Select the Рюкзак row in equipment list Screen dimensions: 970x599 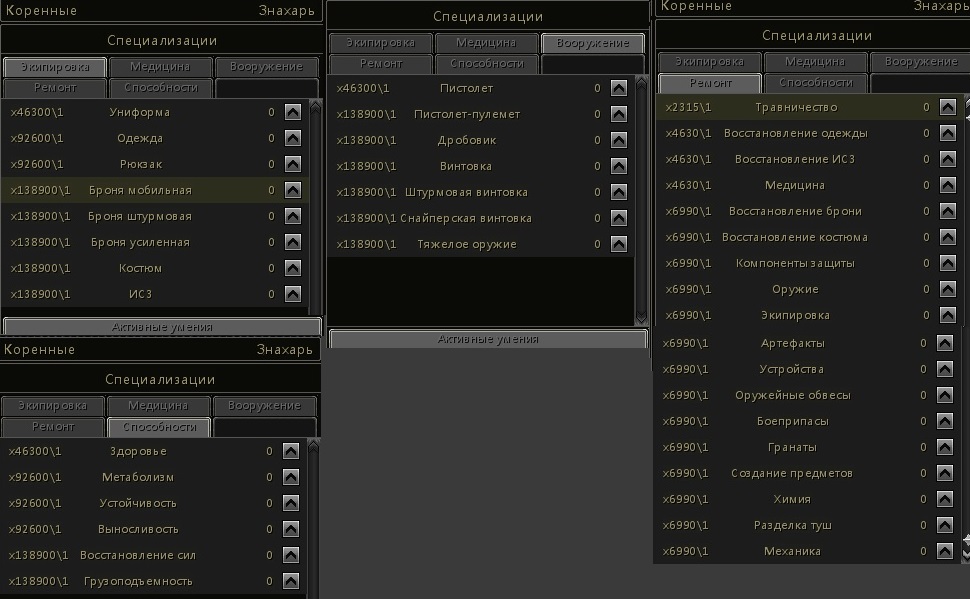tap(139, 164)
